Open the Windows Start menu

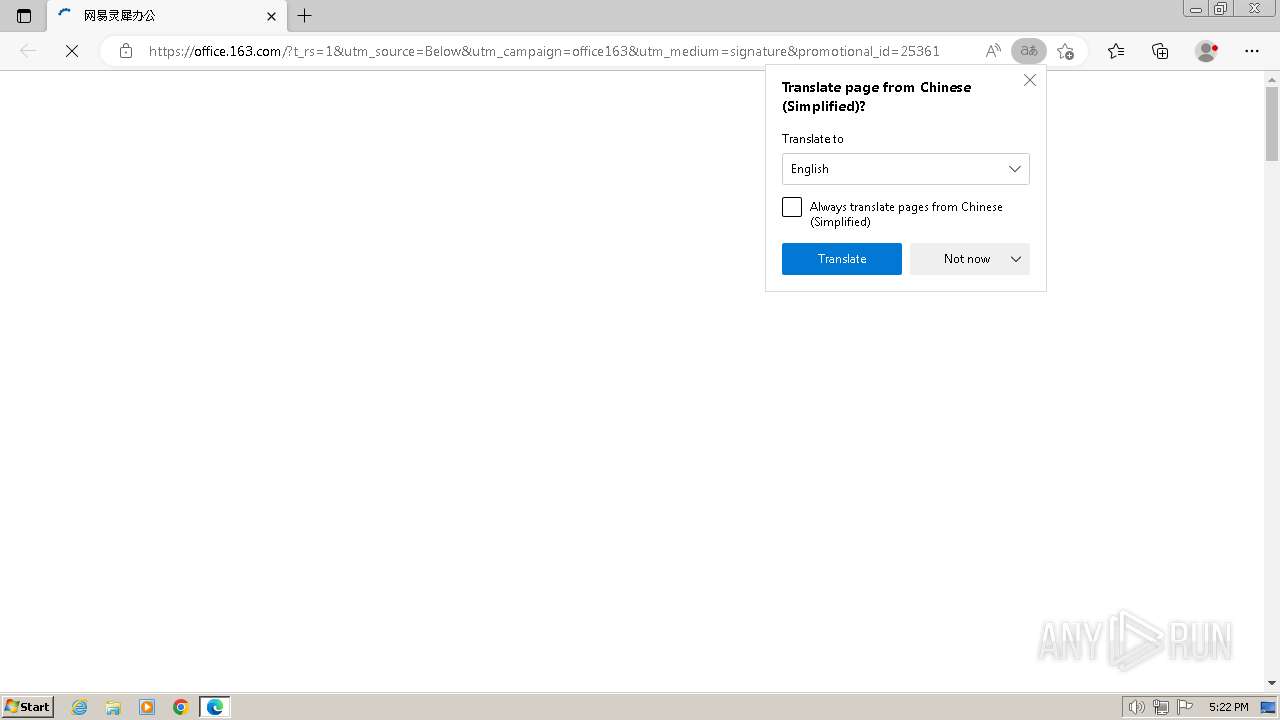tap(27, 707)
